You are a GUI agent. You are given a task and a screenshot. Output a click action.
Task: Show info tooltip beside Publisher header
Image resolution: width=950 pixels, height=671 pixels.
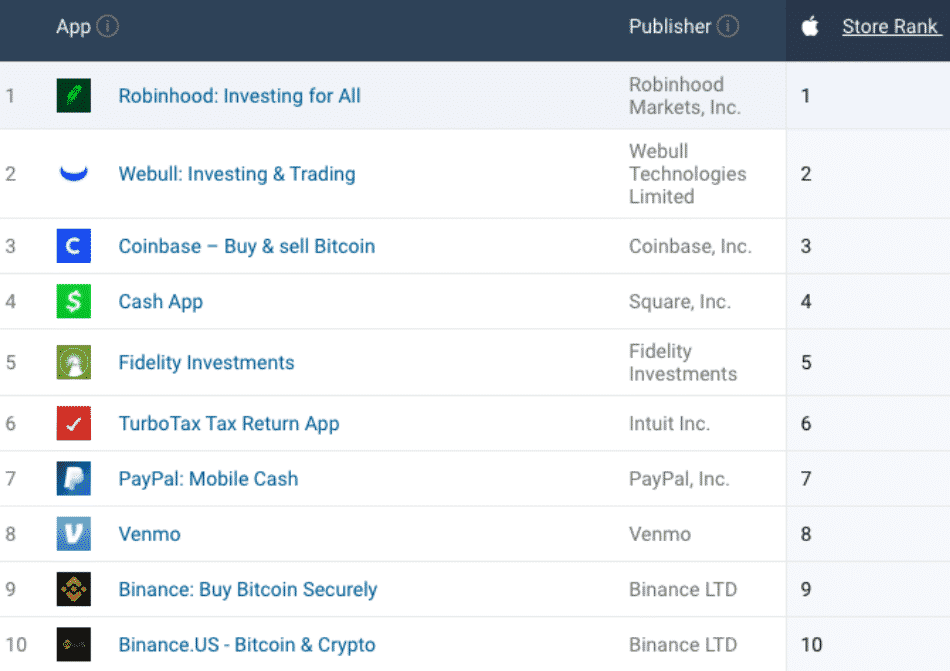[x=728, y=27]
